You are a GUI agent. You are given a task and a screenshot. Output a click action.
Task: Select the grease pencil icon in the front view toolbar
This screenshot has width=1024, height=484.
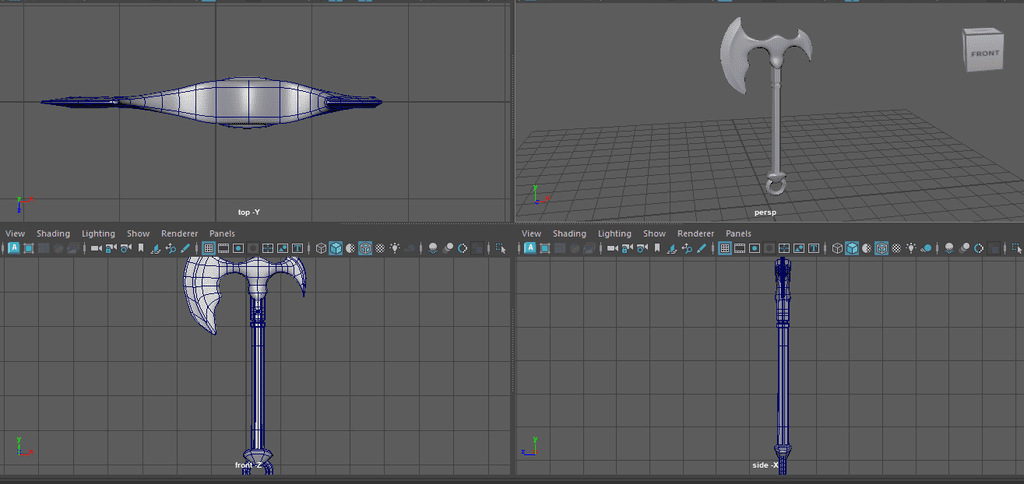pos(186,248)
